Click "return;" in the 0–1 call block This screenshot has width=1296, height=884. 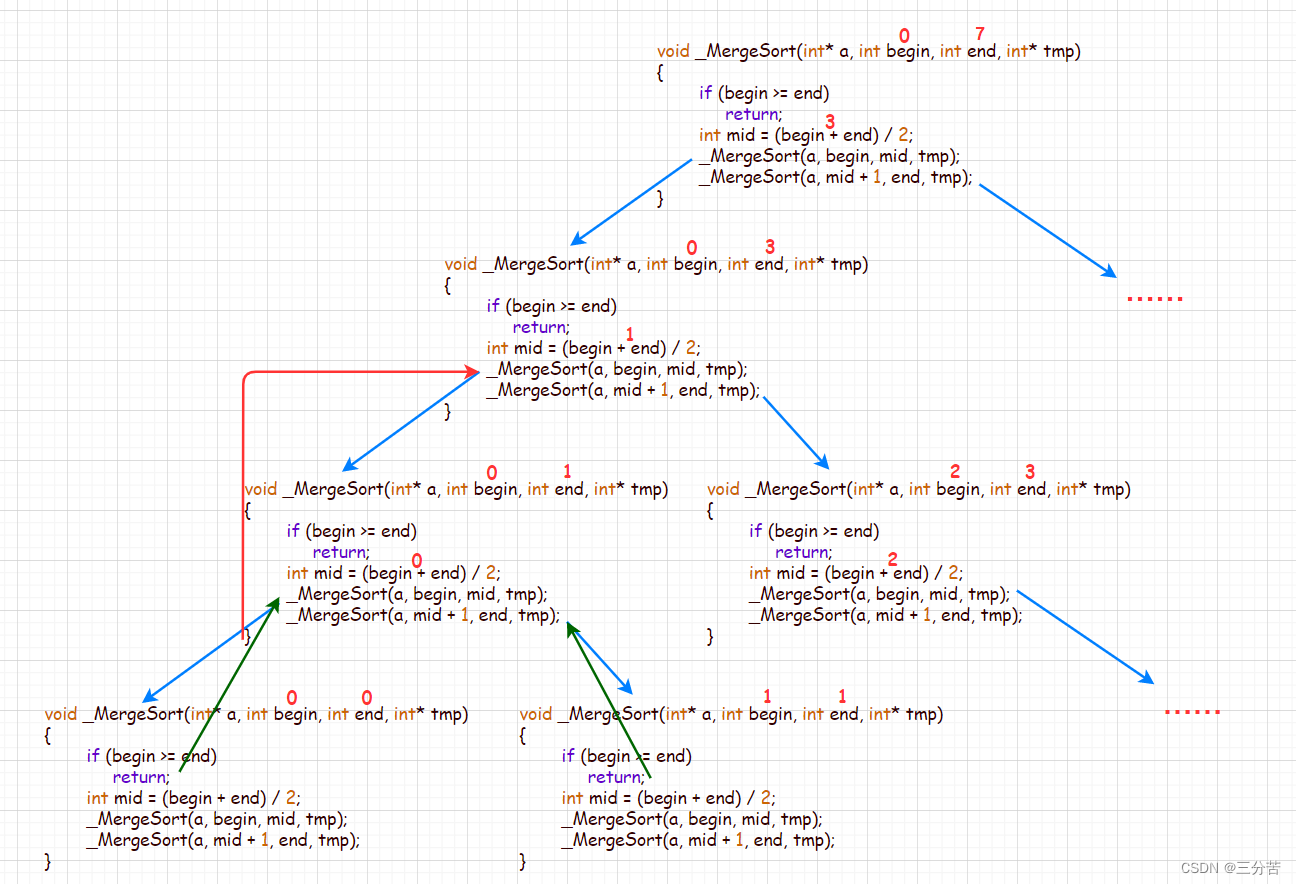coord(342,552)
